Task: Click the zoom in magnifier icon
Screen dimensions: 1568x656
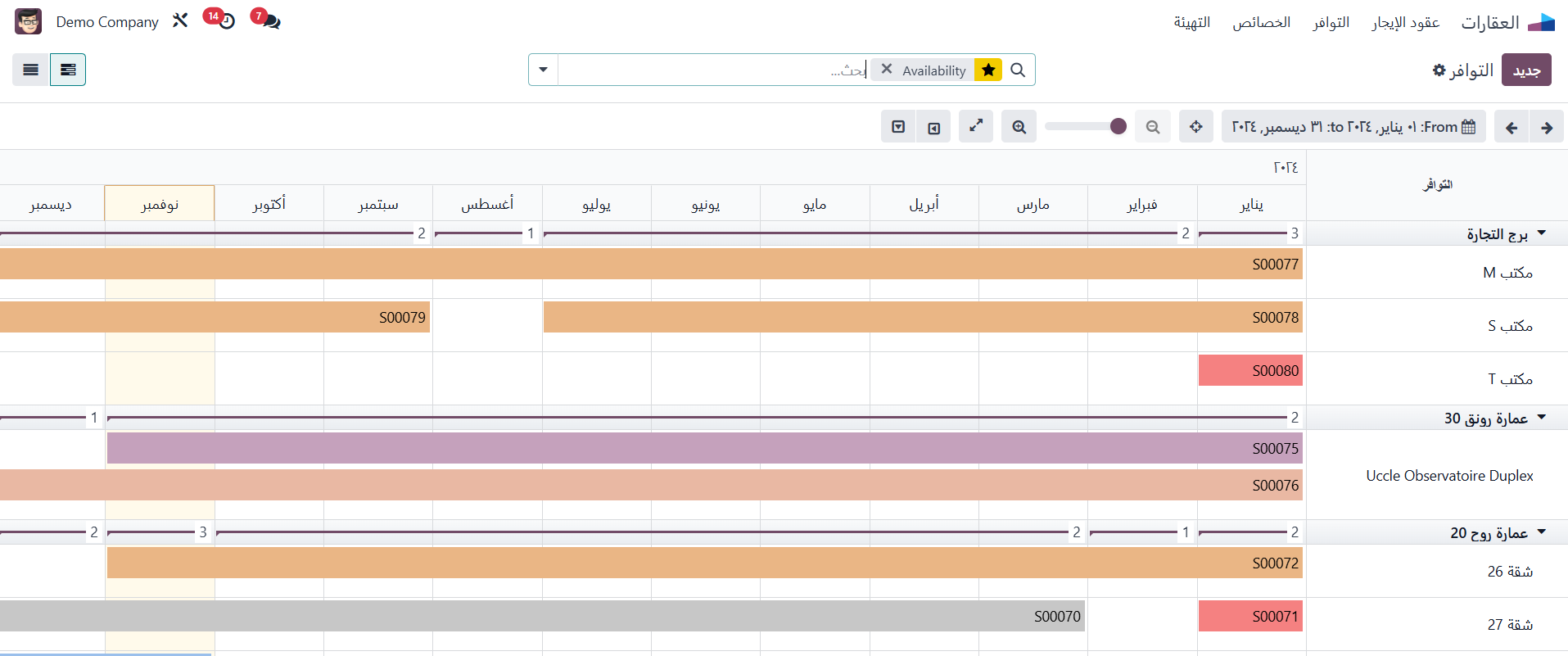Action: (x=1019, y=127)
